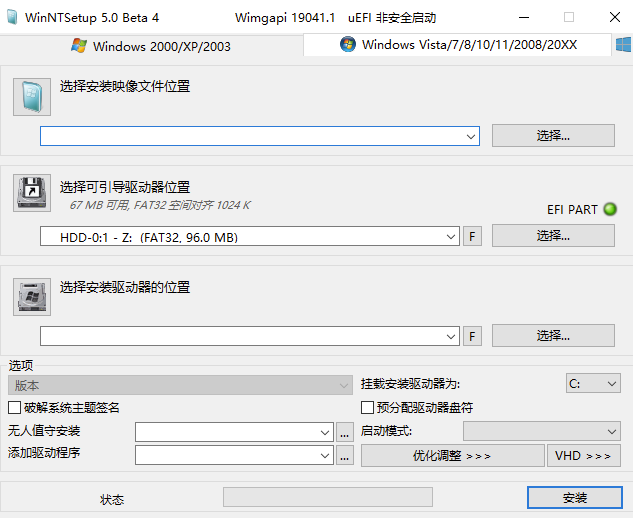Viewport: 639px width, 518px height.
Task: Click the installation image file icon
Action: click(32, 97)
